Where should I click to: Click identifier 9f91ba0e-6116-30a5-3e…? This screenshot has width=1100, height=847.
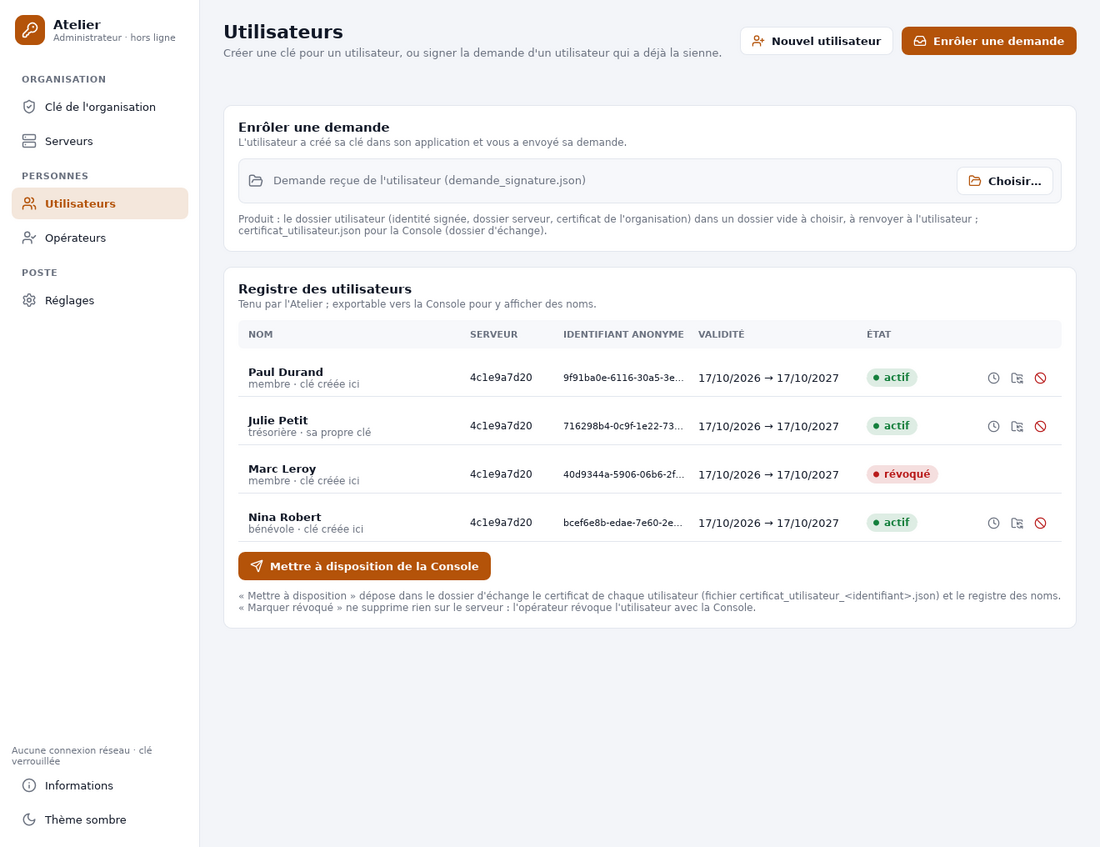(623, 378)
